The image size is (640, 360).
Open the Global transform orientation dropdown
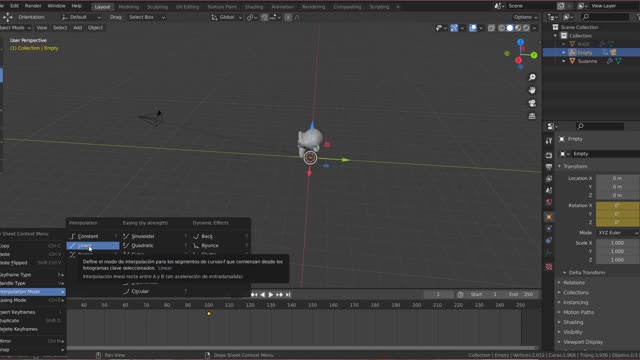click(x=227, y=17)
